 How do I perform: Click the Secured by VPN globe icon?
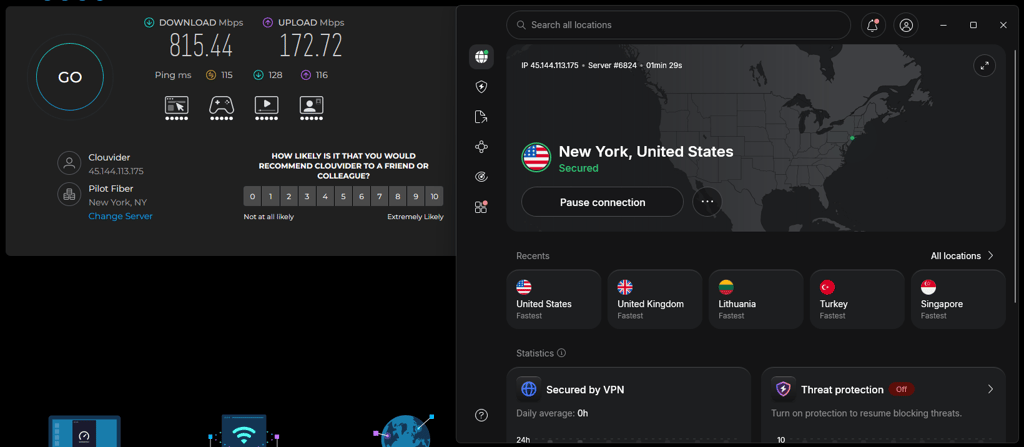[x=528, y=389]
